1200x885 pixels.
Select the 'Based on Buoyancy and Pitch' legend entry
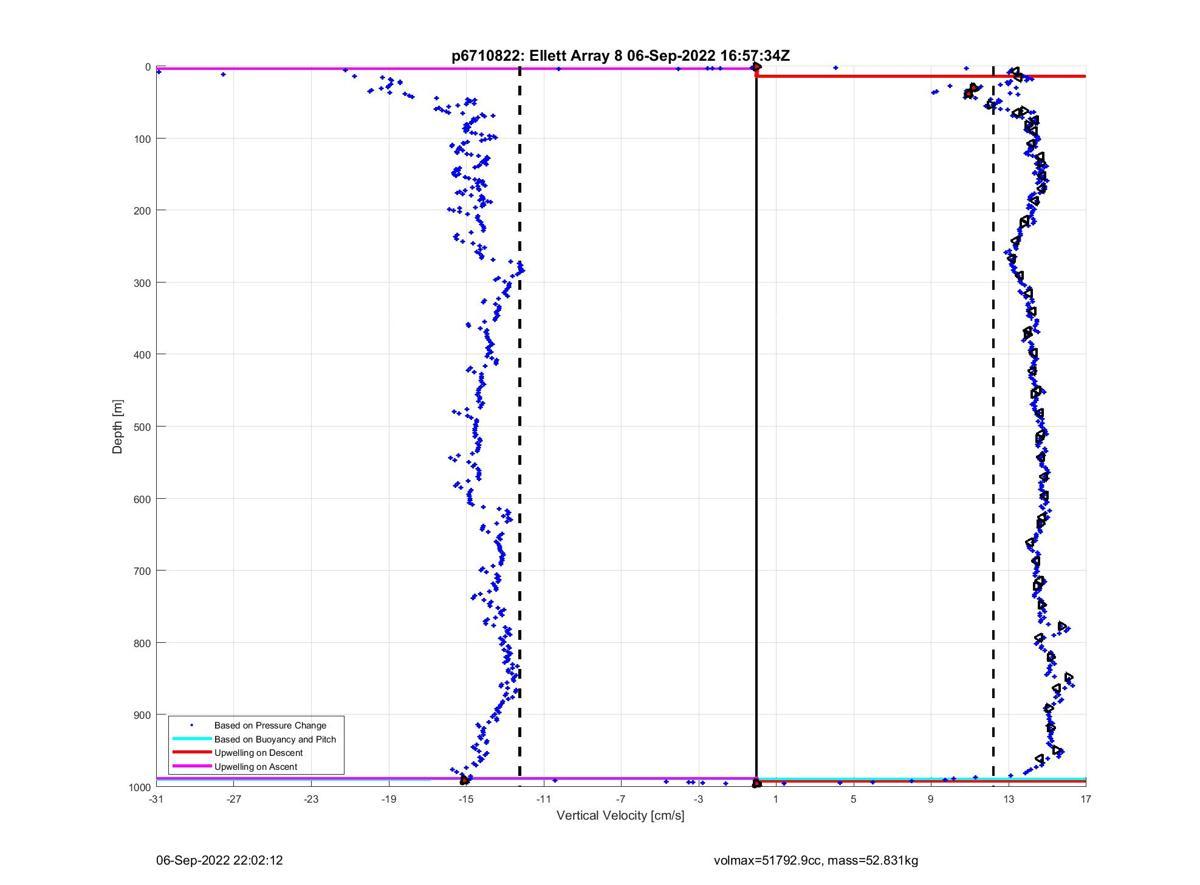pos(275,739)
